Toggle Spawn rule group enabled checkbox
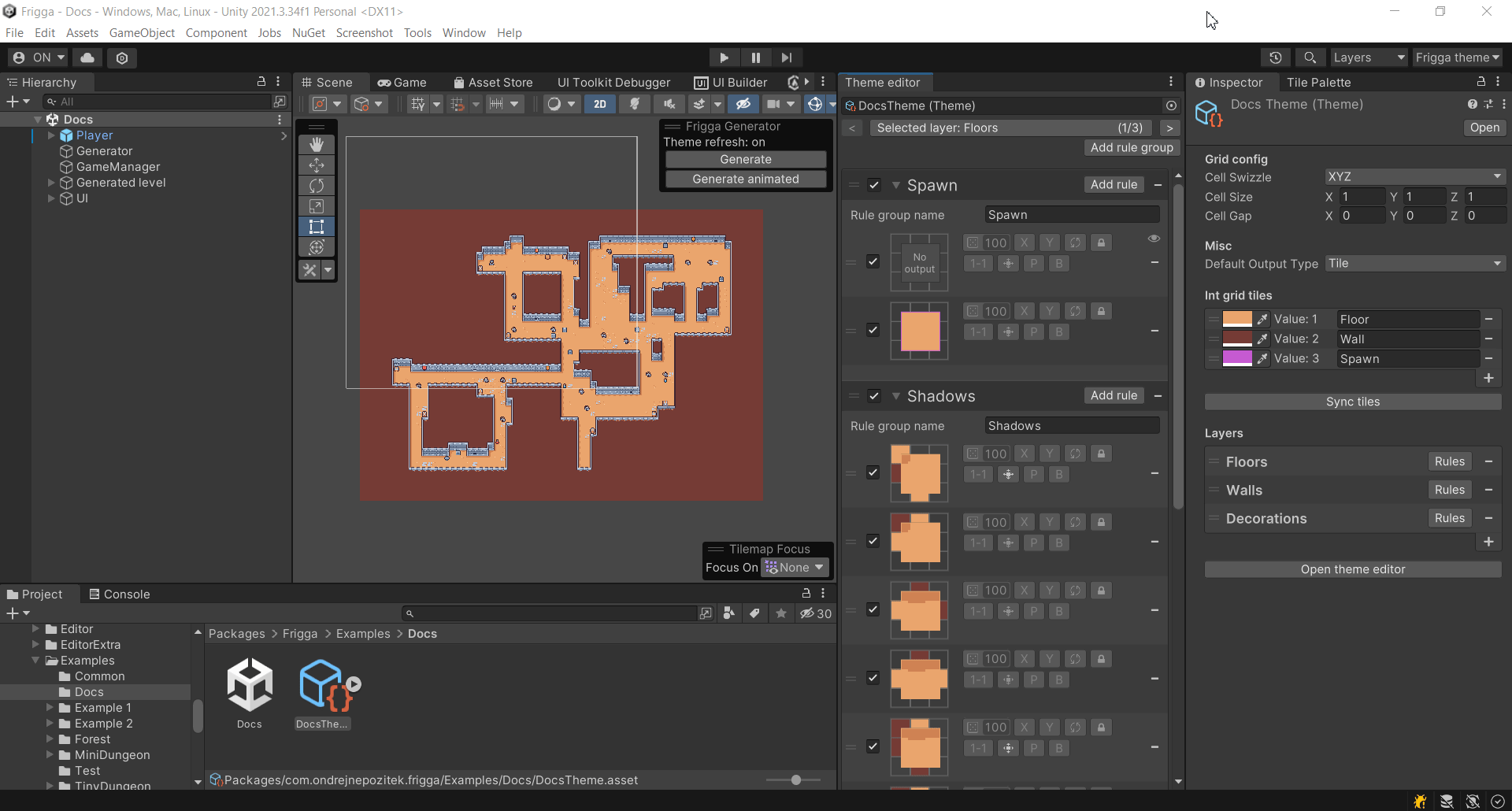Viewport: 1512px width, 811px height. 873,185
